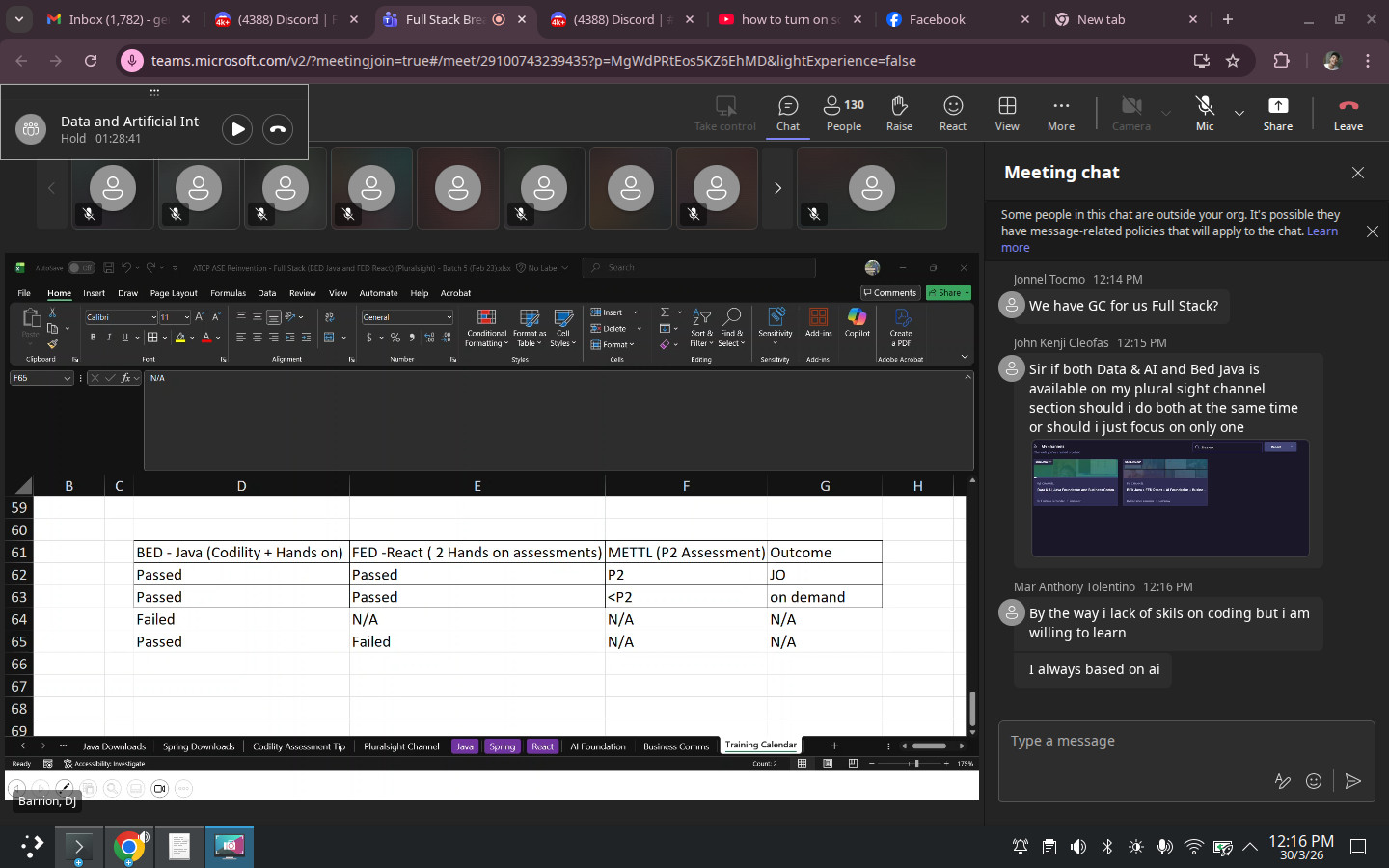Viewport: 1389px width, 868px height.
Task: Click the Chrome icon in the taskbar
Action: 128,847
